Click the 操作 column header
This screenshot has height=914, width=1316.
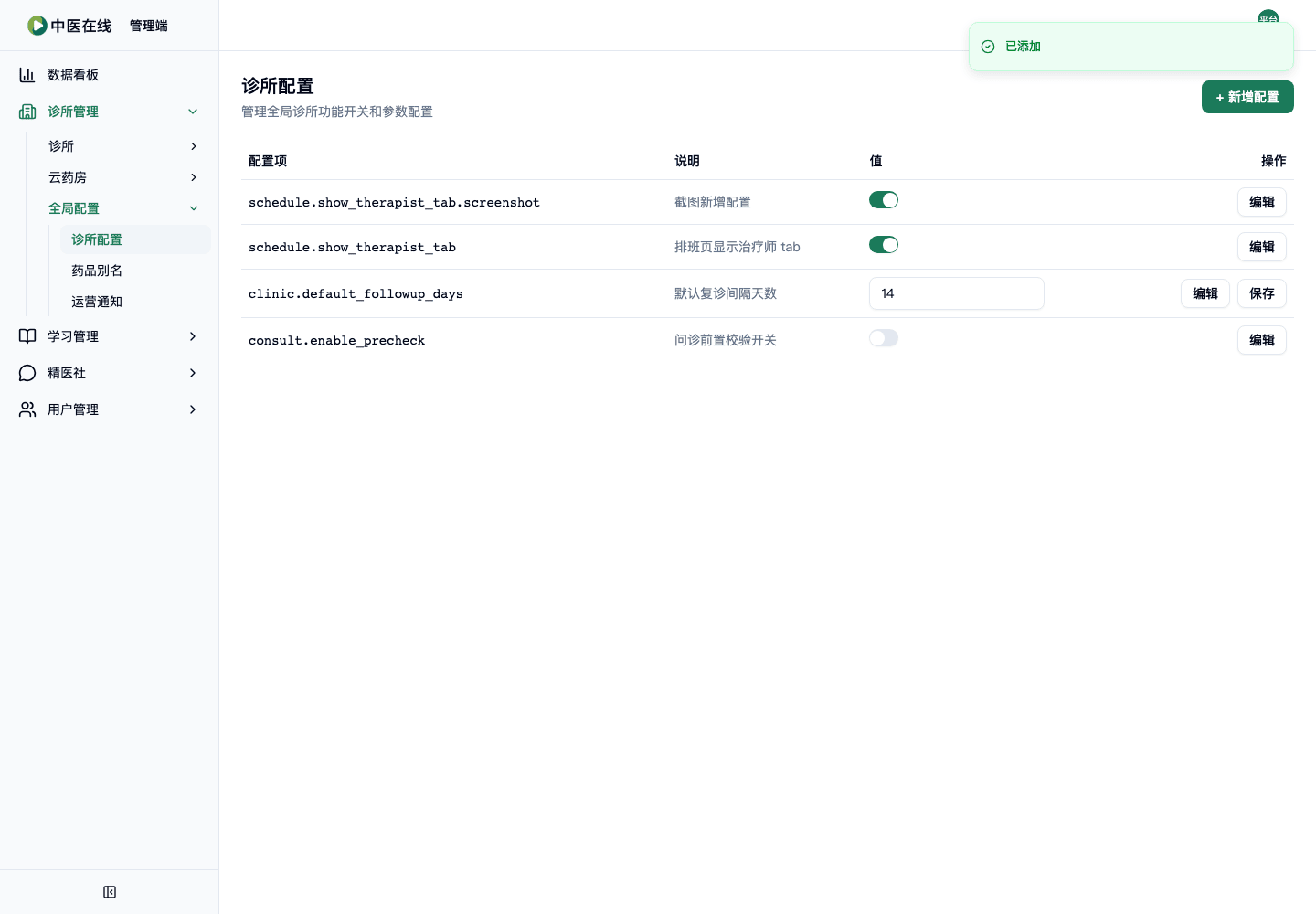(x=1274, y=161)
